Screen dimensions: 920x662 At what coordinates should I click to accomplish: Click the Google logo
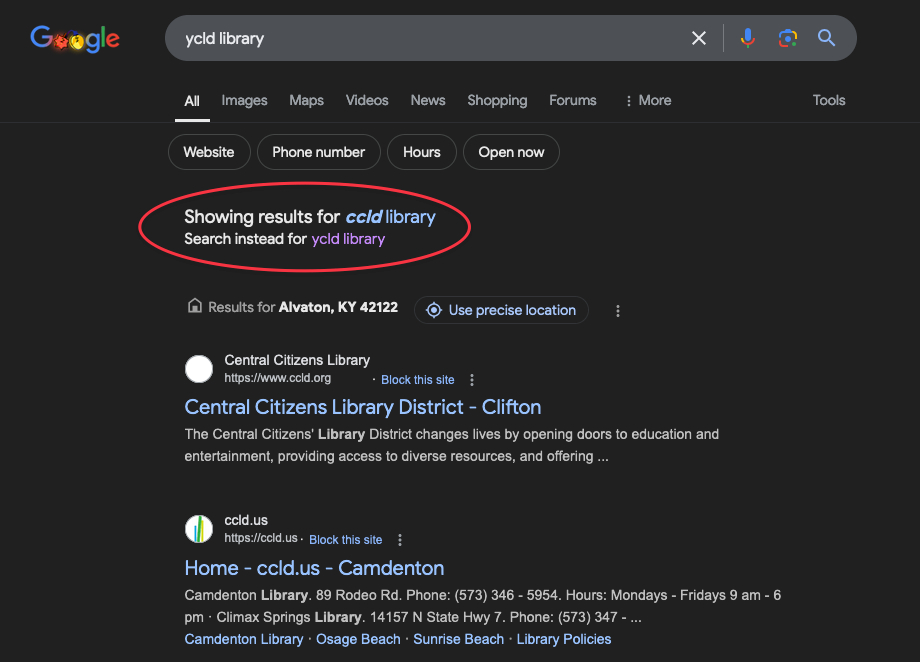(x=75, y=39)
